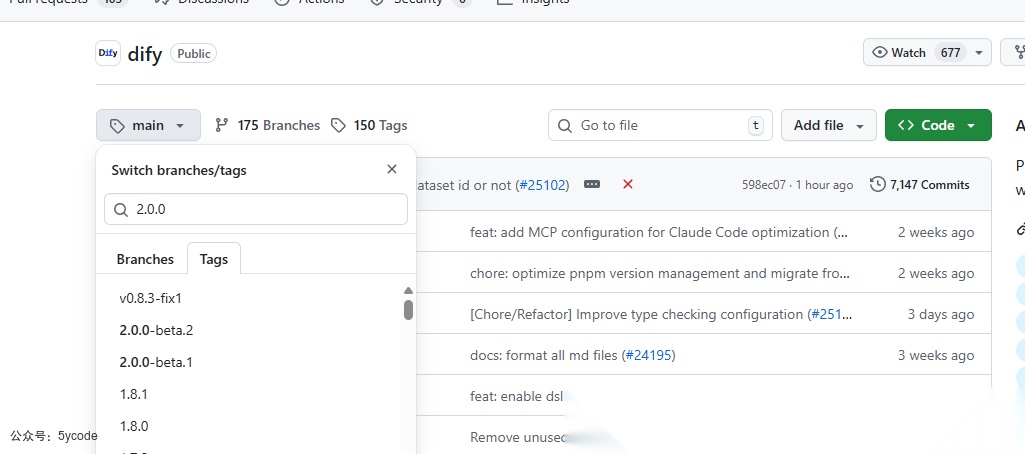The image size is (1025, 454).
Task: Open the green Code dropdown
Action: 938,125
